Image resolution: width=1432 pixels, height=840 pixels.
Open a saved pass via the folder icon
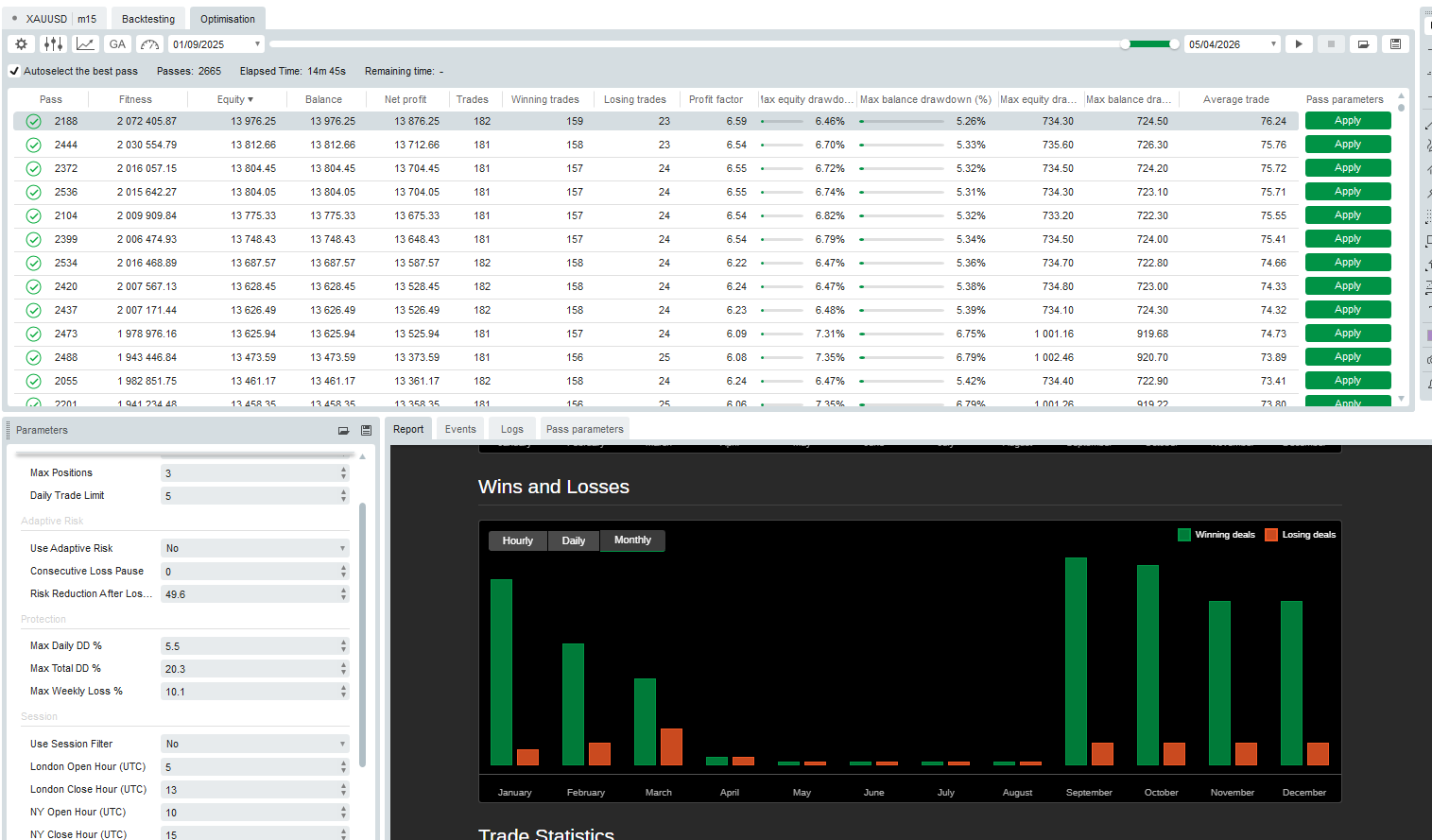pos(1363,43)
